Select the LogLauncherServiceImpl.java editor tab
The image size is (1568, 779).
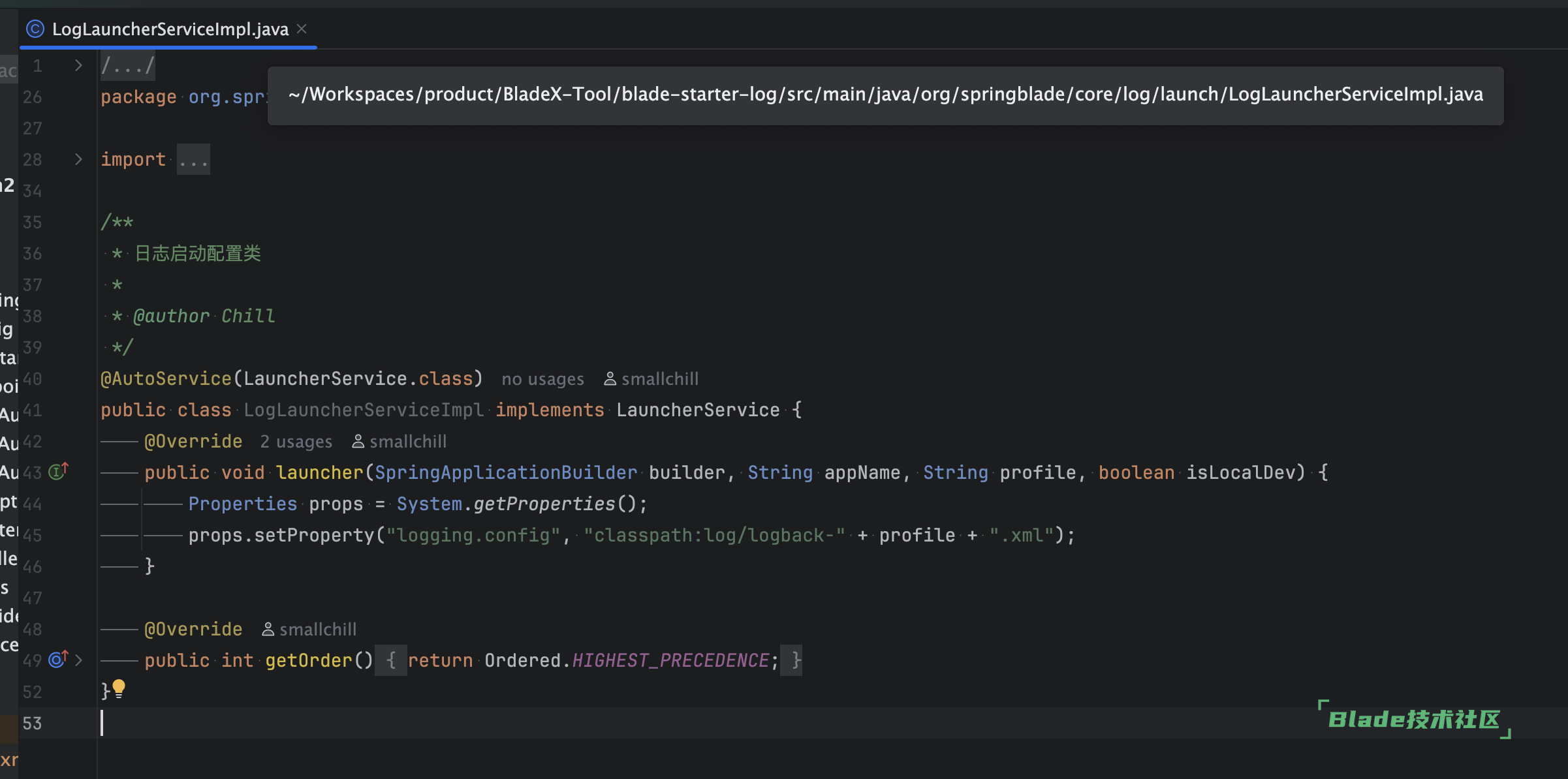170,29
